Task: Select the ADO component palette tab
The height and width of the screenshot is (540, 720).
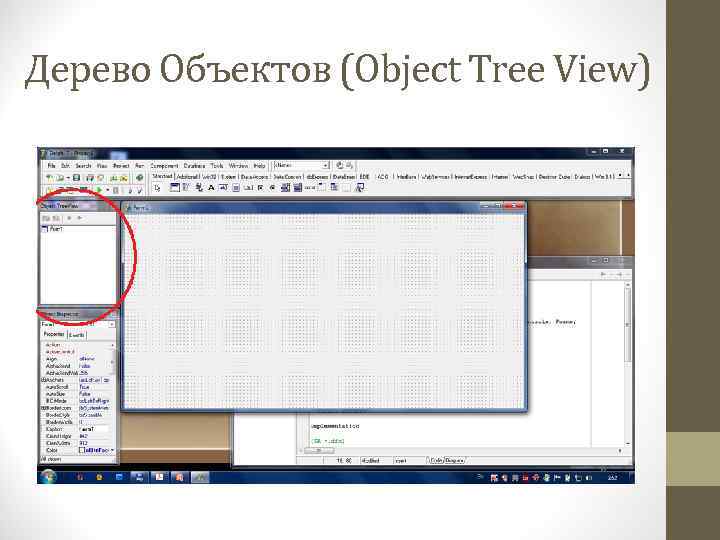Action: 382,177
